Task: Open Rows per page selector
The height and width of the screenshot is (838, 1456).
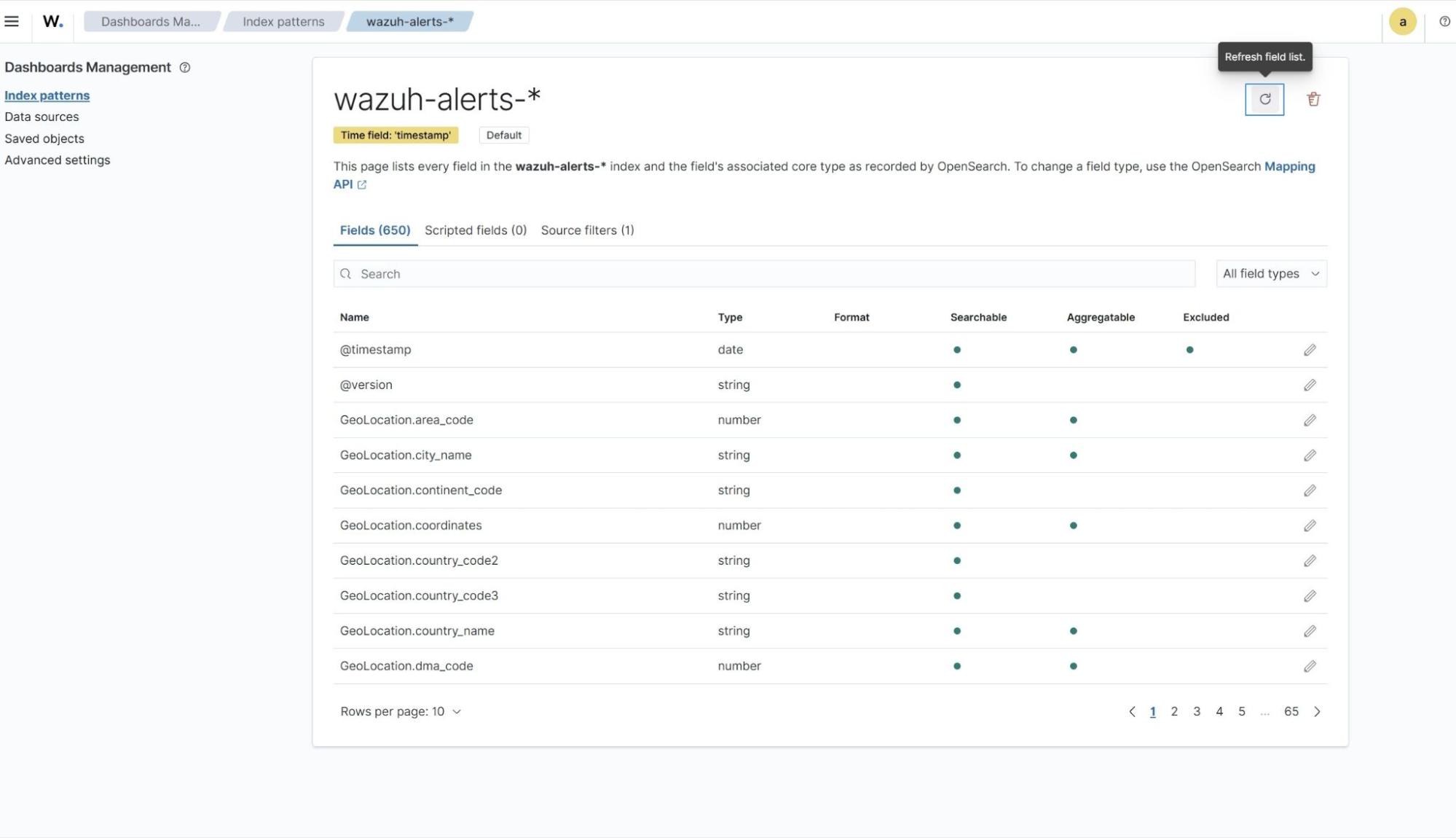Action: 401,711
